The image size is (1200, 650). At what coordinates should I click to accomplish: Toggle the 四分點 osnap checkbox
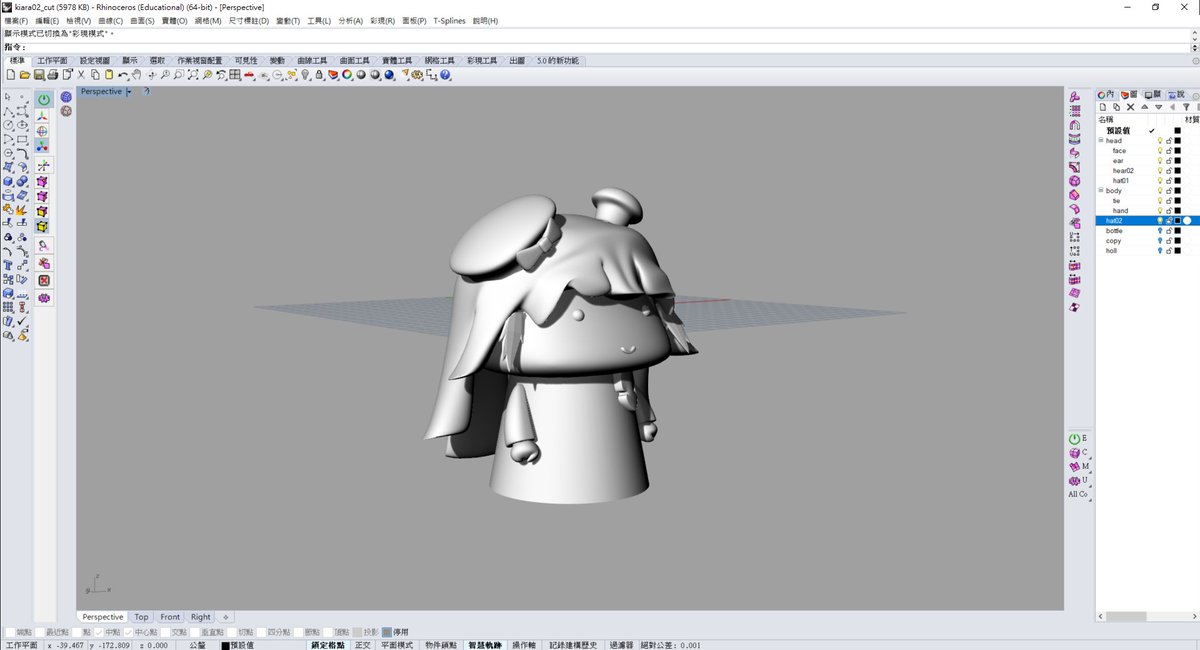coord(261,632)
